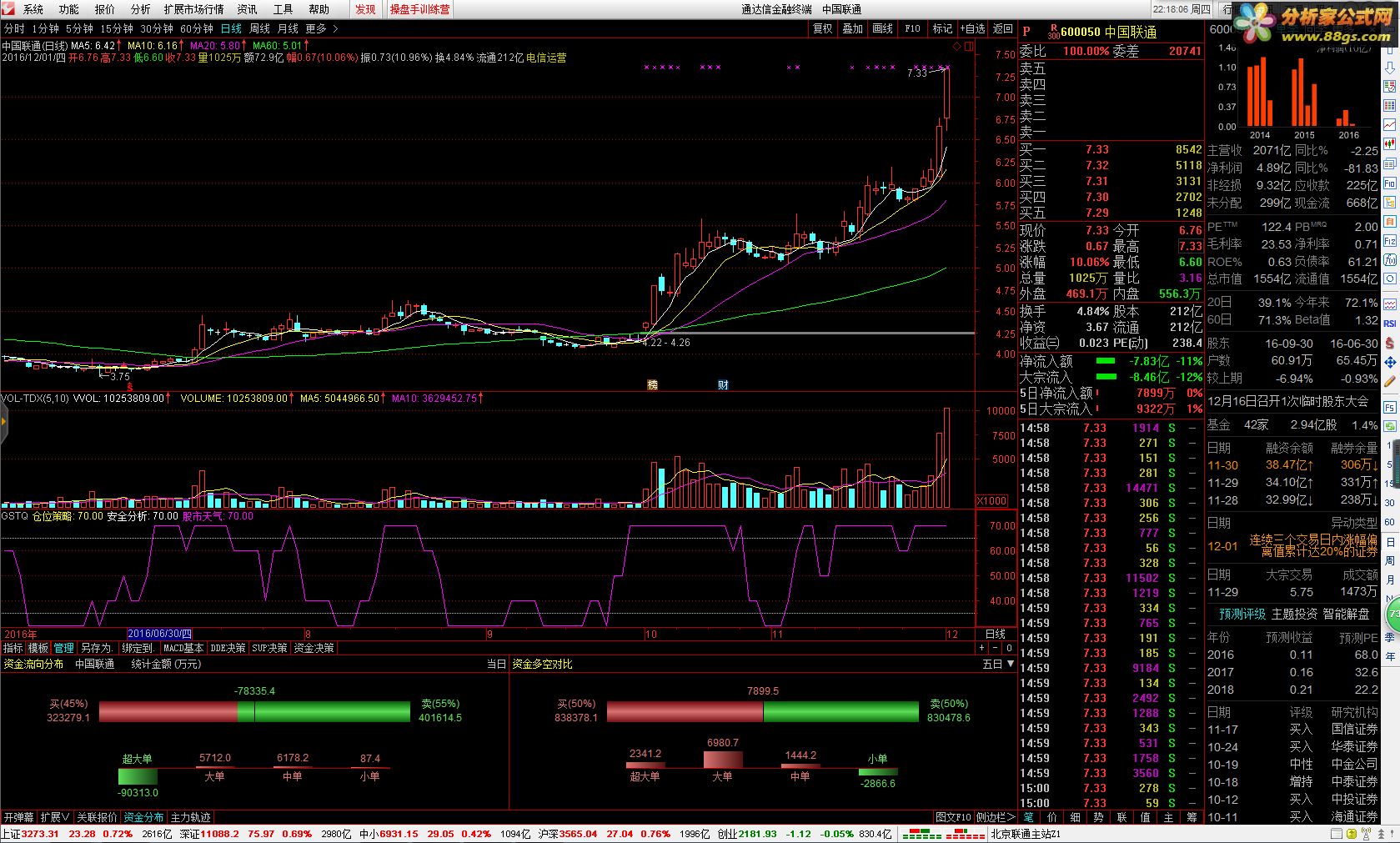The image size is (1400, 843).
Task: Click the 财 marker under the price chart
Action: tap(723, 384)
